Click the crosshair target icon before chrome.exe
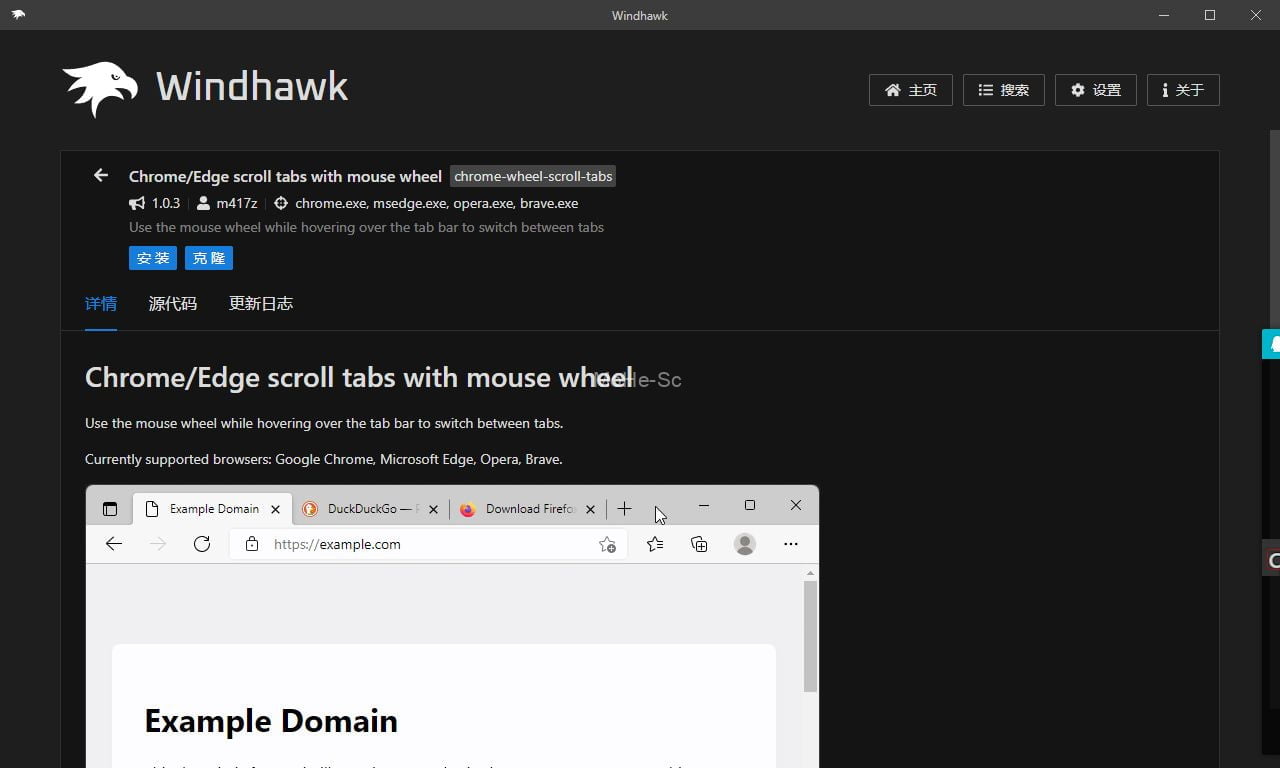The width and height of the screenshot is (1280, 768). pos(281,203)
